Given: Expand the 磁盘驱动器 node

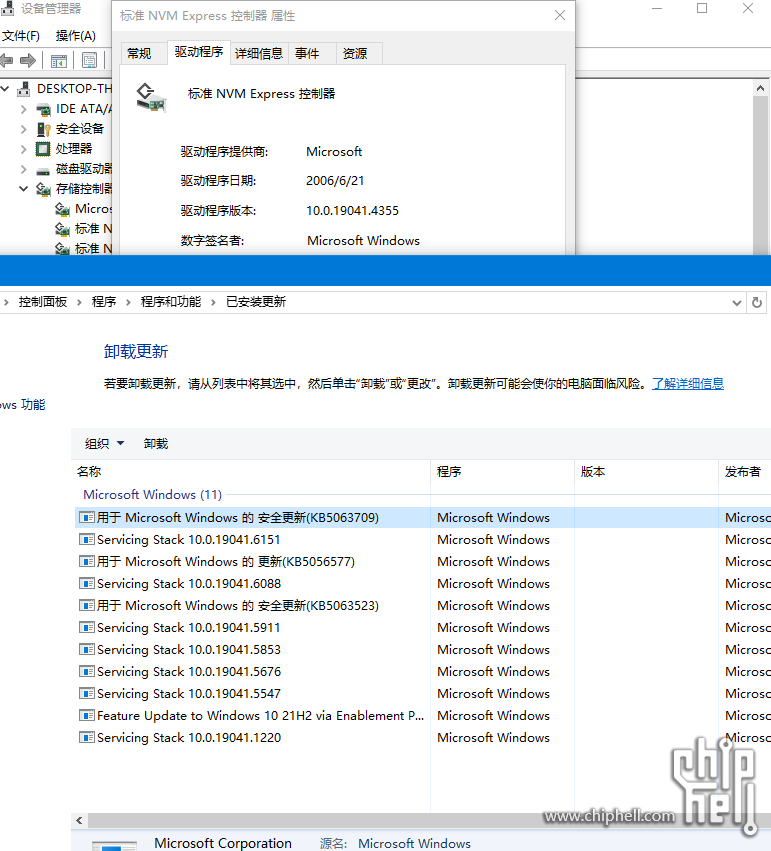Looking at the screenshot, I should (23, 169).
